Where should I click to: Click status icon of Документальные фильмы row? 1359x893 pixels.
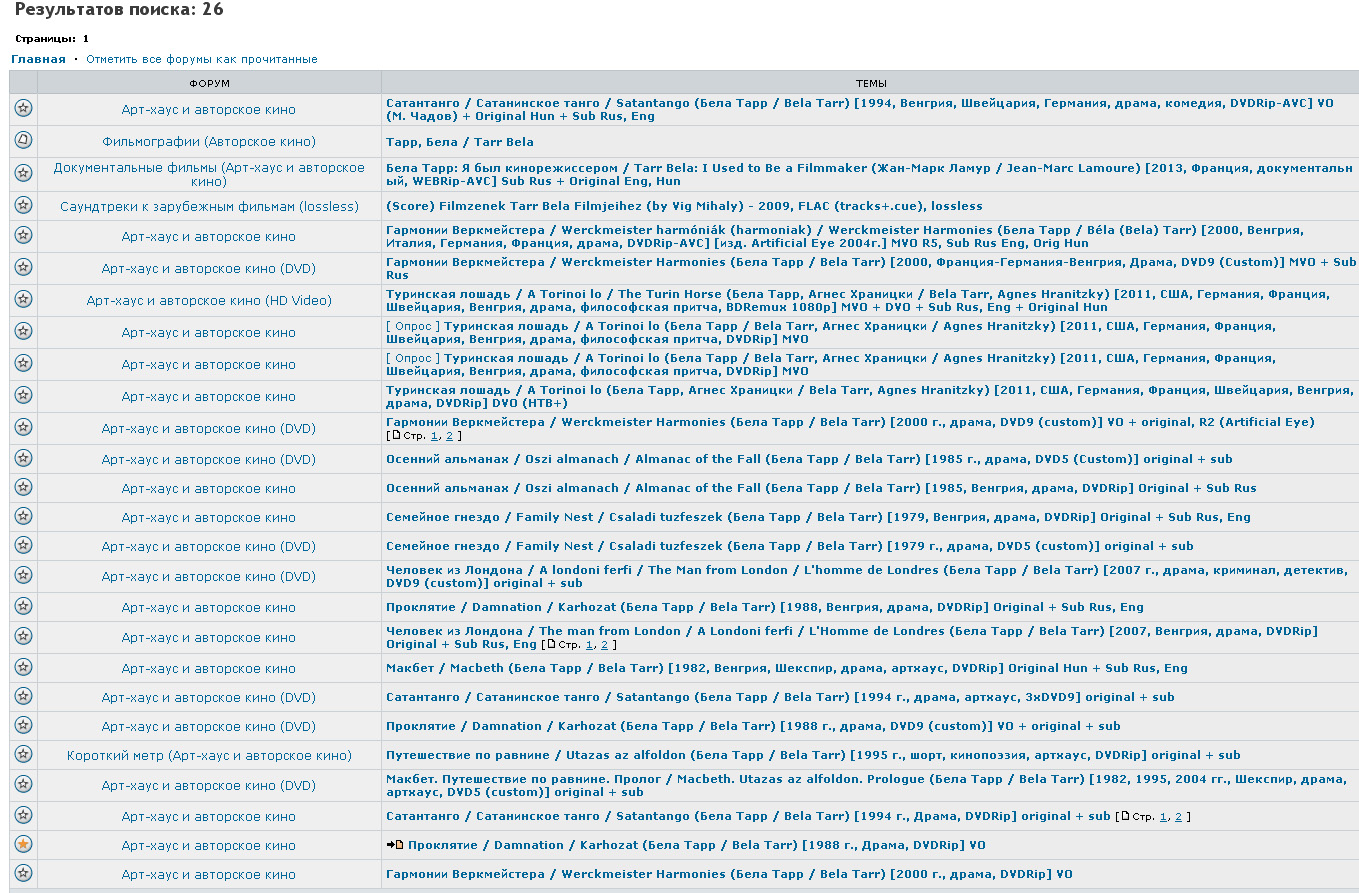click(23, 173)
